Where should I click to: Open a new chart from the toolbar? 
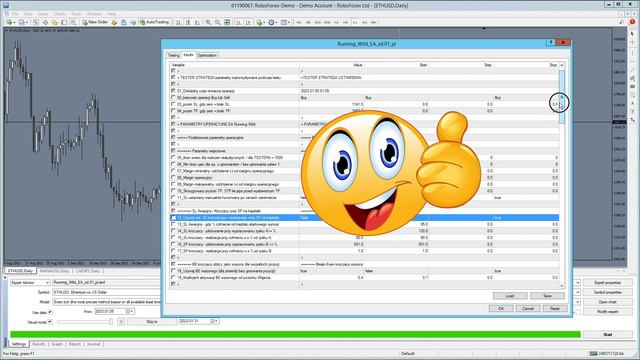[10, 22]
